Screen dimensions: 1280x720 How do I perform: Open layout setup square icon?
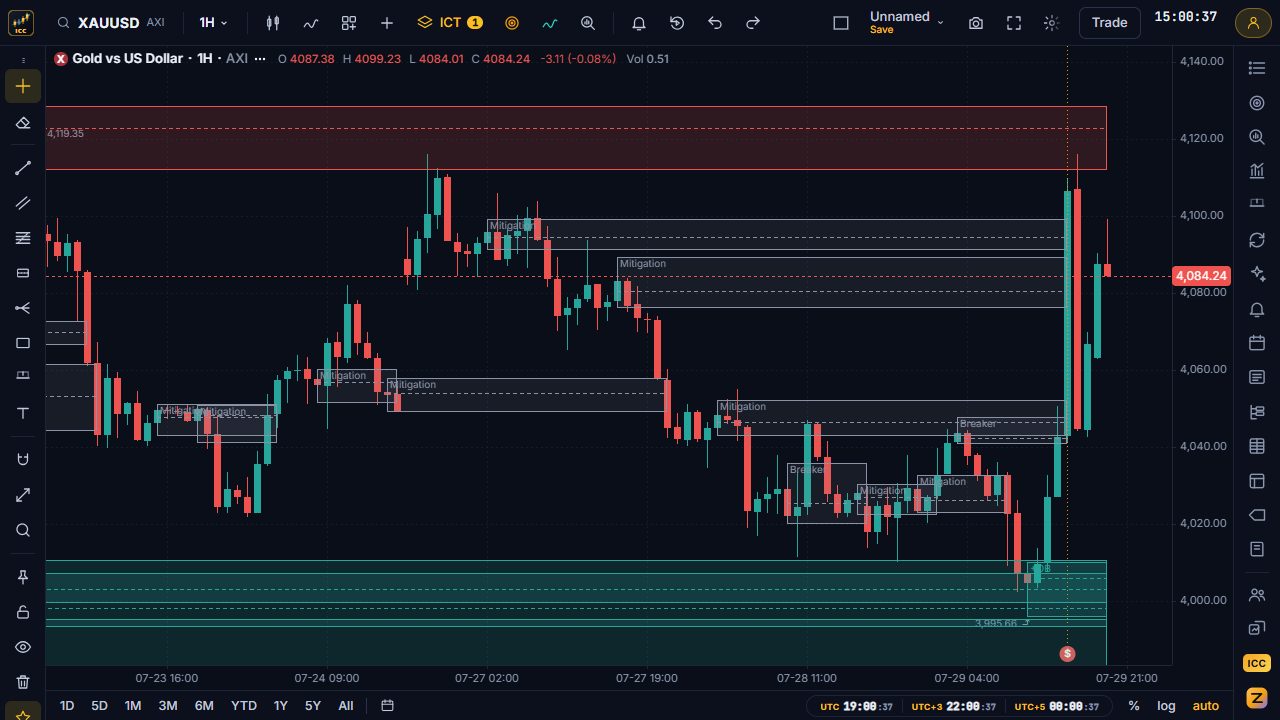(841, 22)
